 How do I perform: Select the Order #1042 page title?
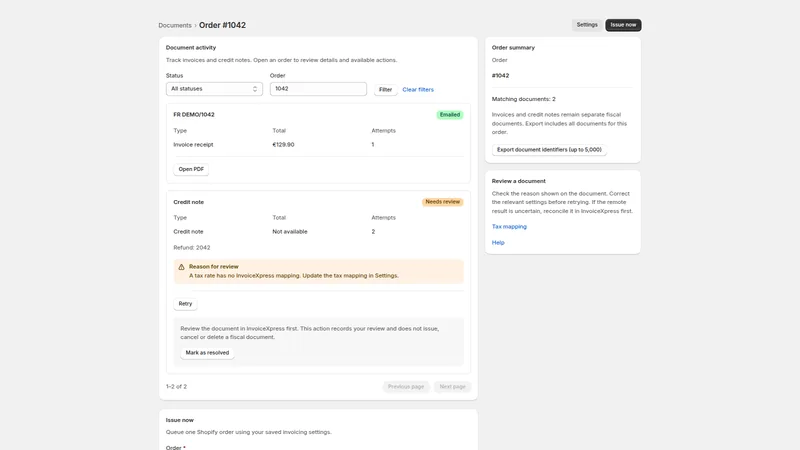pyautogui.click(x=222, y=25)
